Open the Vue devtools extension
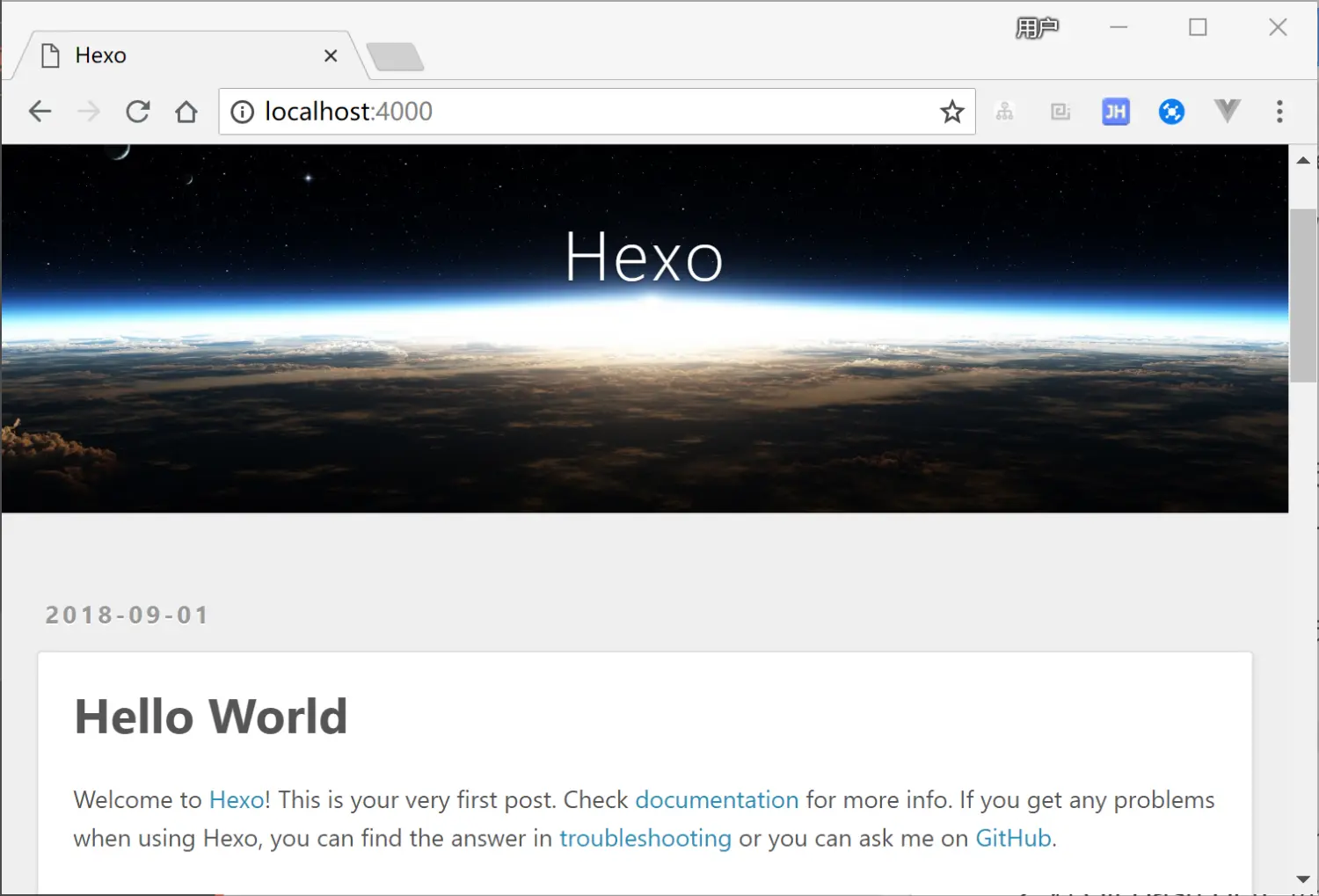1319x896 pixels. tap(1227, 111)
